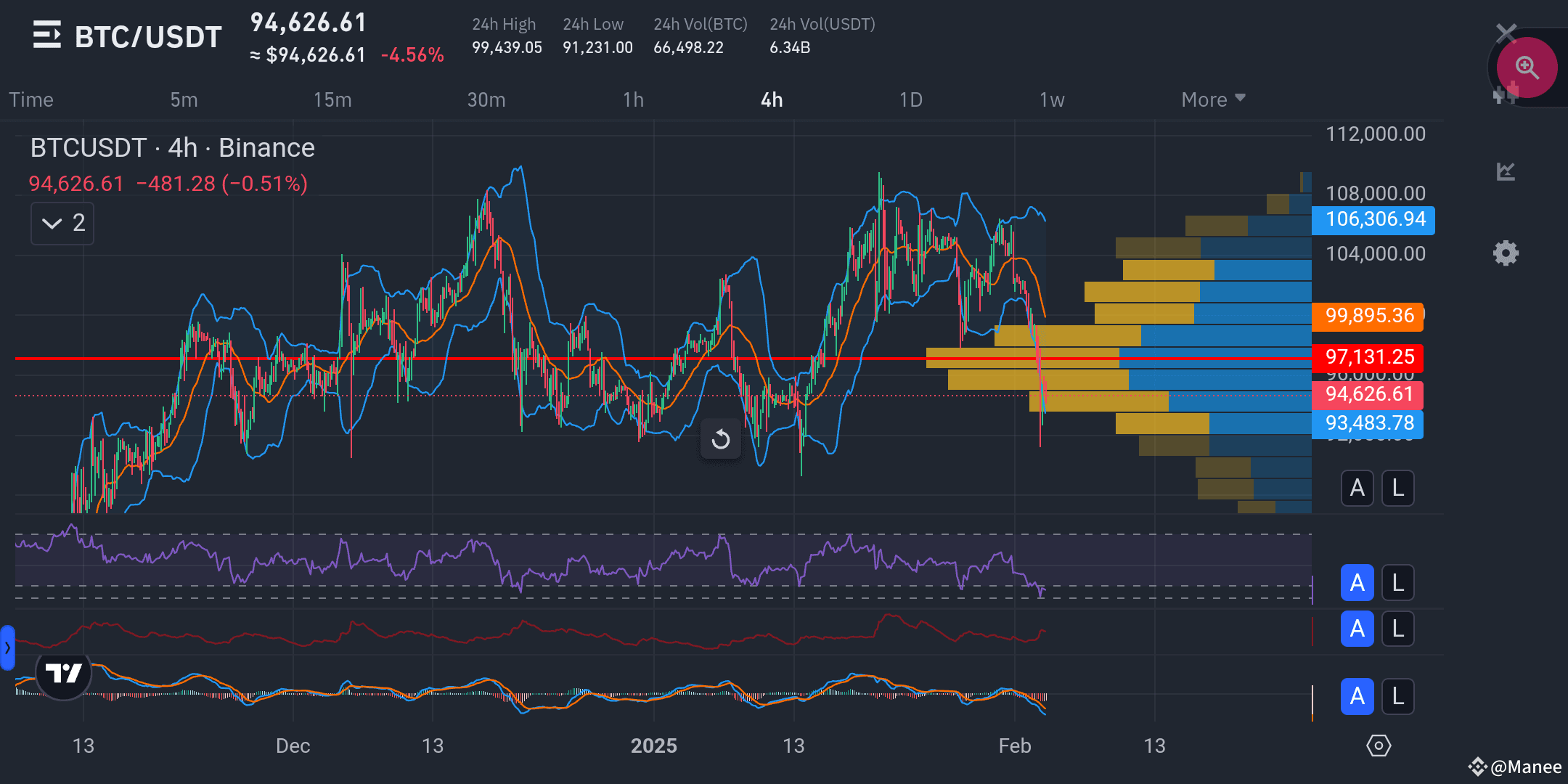Click the TradingView logo badge

pos(63,673)
